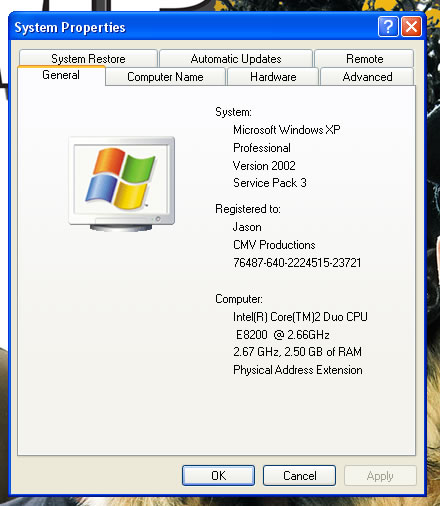Click the help question mark button
Screen dimensions: 440x506
[388, 26]
